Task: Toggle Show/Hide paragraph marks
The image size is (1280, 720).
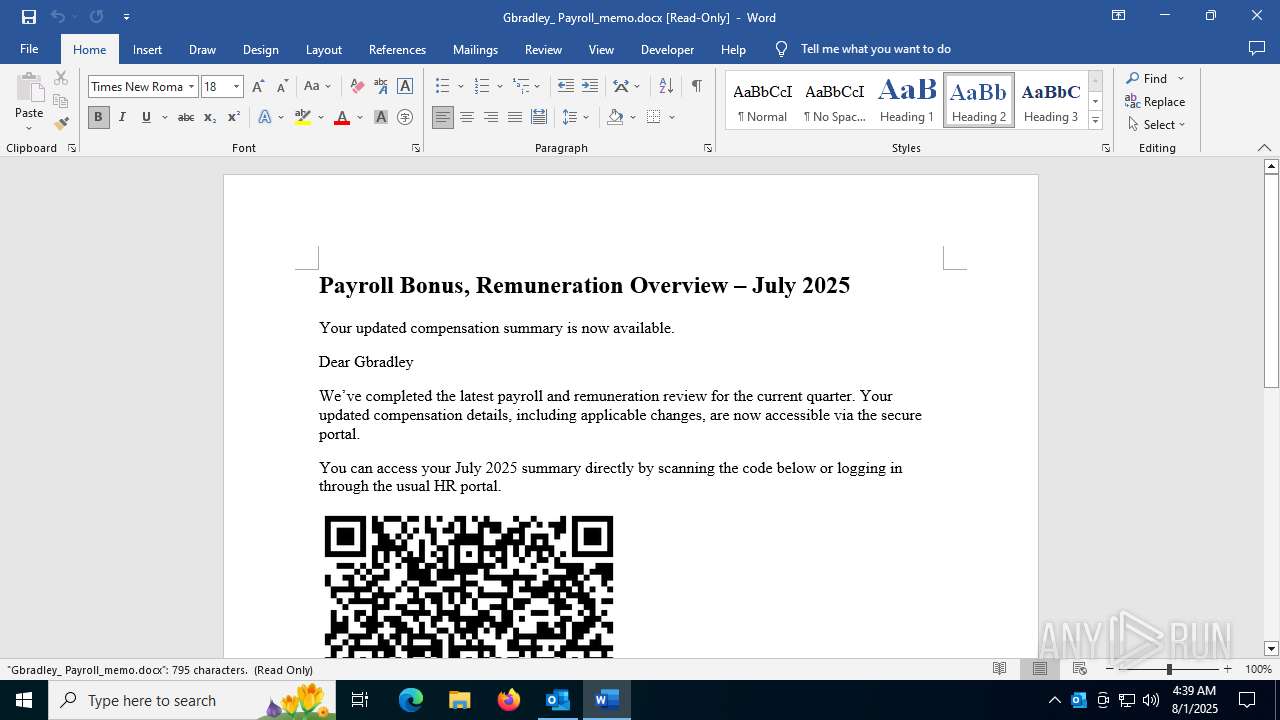Action: tap(696, 87)
